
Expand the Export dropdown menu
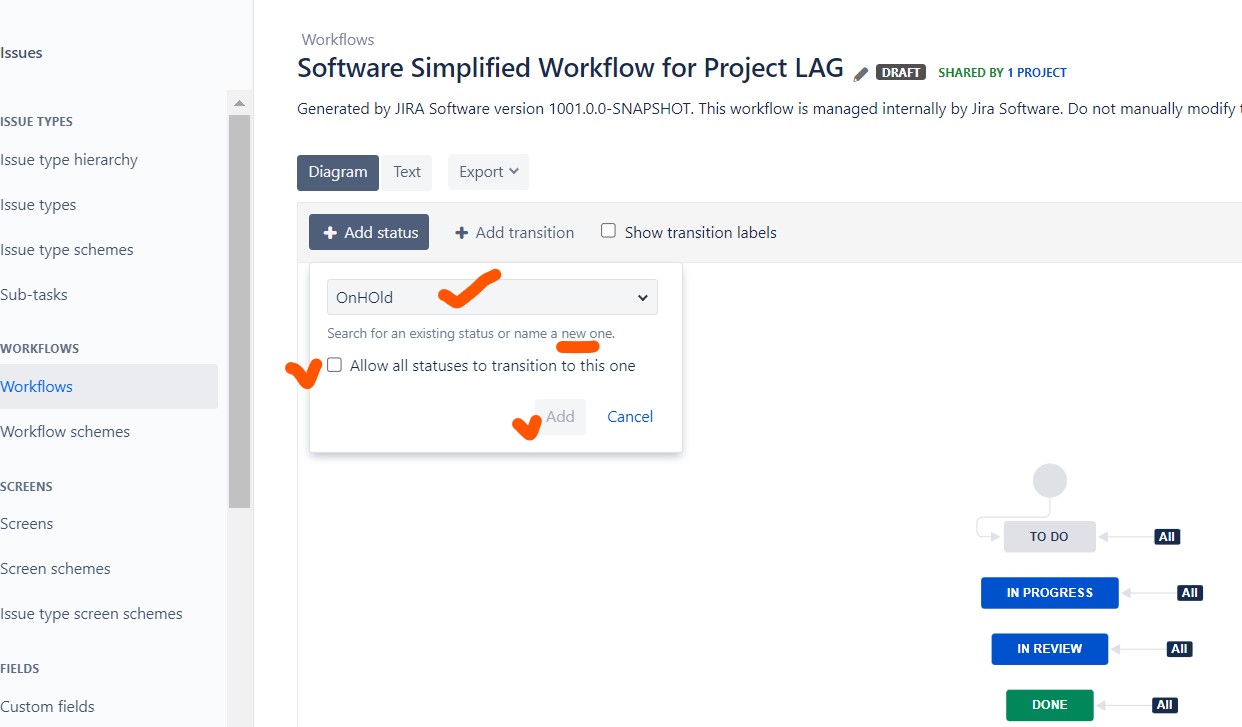[488, 172]
